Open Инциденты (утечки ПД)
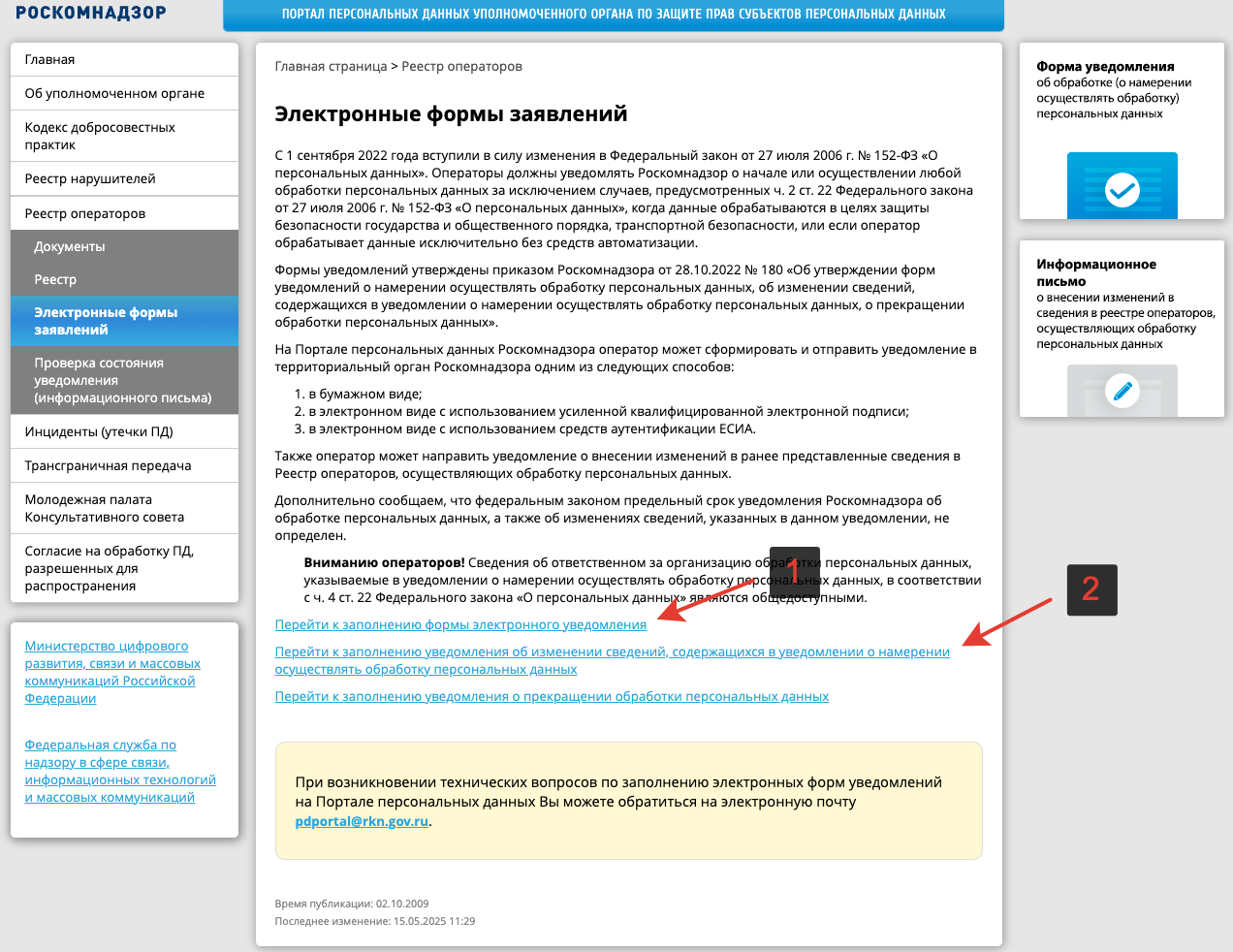This screenshot has width=1233, height=952. click(x=124, y=431)
